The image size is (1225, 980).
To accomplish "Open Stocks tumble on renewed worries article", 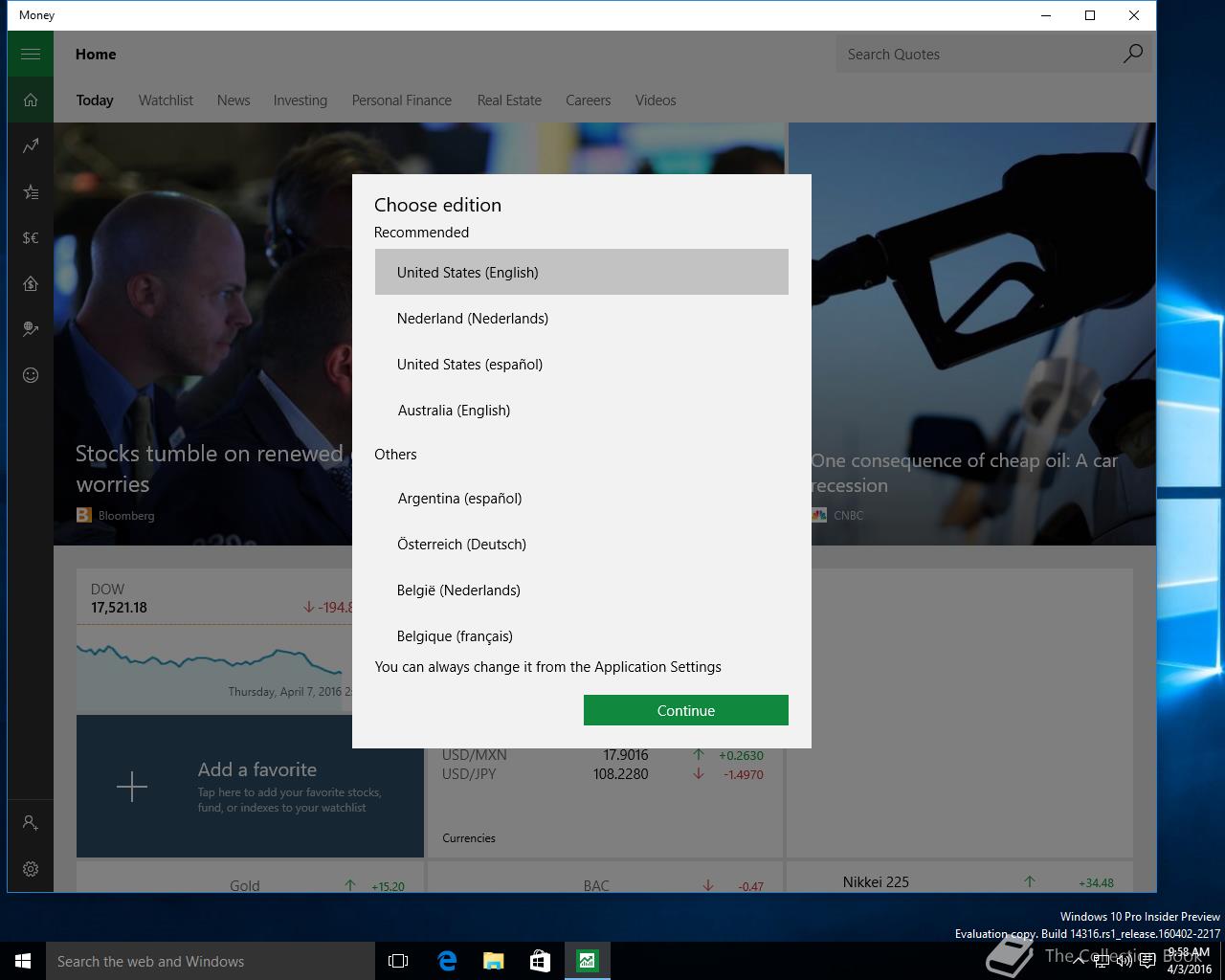I will (209, 469).
